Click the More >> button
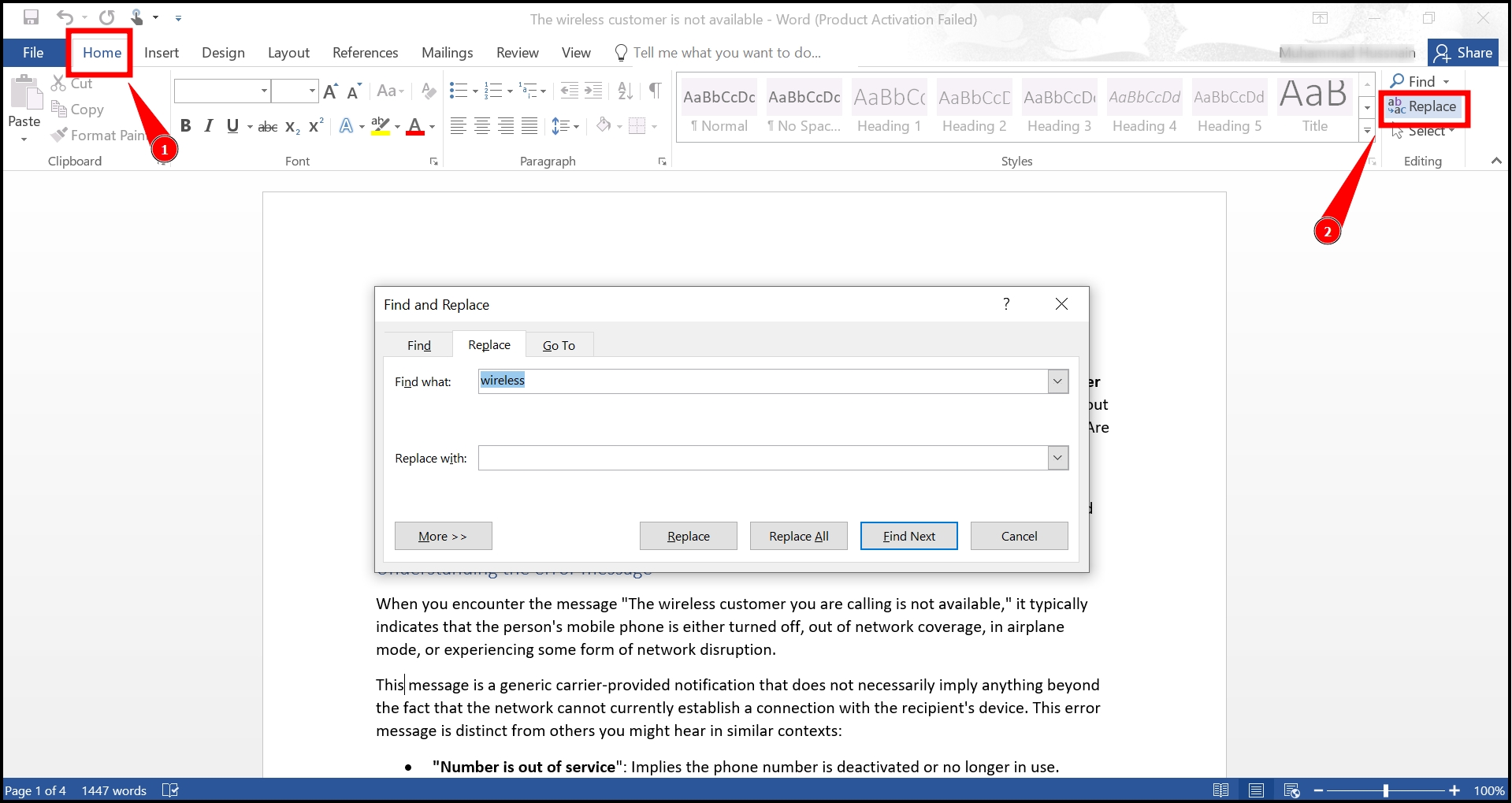This screenshot has height=803, width=1512. (x=443, y=536)
